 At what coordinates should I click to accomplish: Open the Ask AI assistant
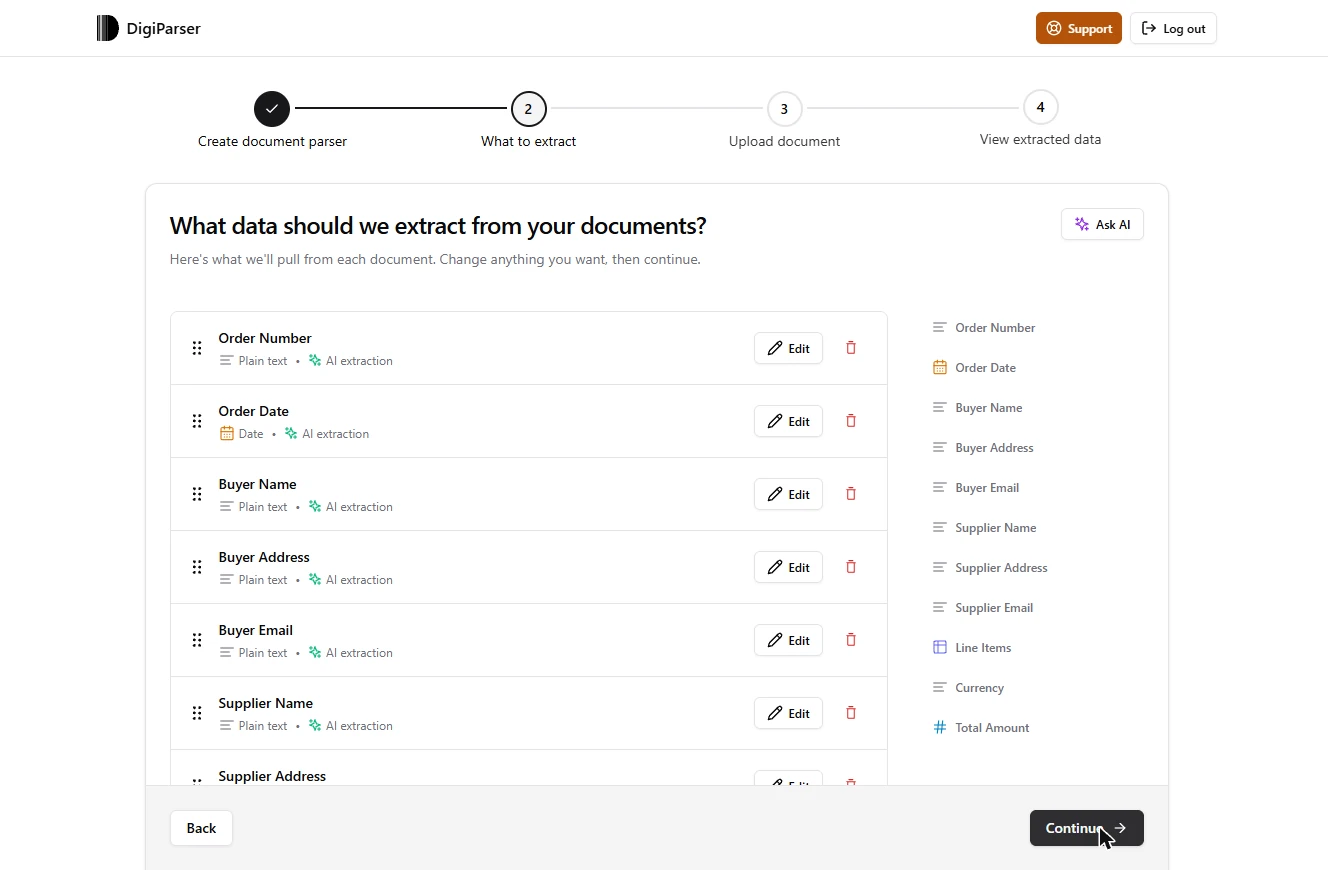(1102, 225)
